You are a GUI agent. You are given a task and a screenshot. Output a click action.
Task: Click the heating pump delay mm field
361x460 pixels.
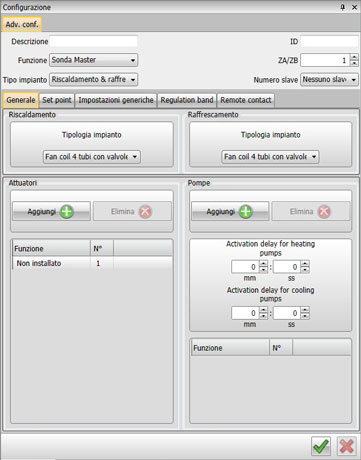(x=245, y=267)
